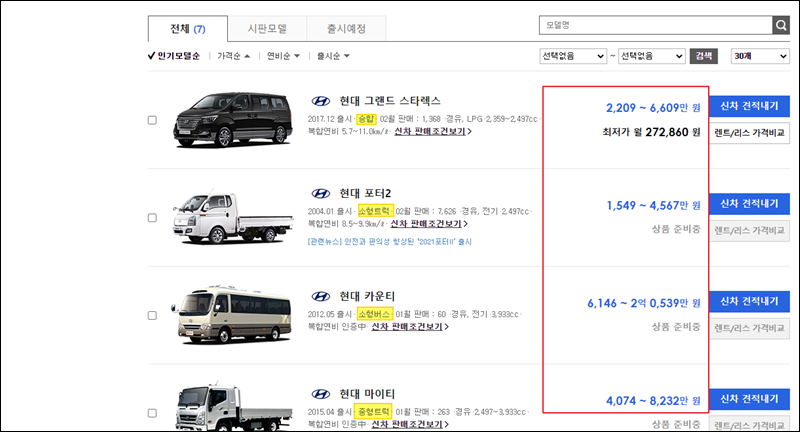The height and width of the screenshot is (432, 800).
Task: Click the 모델명 search input field
Action: tap(656, 25)
